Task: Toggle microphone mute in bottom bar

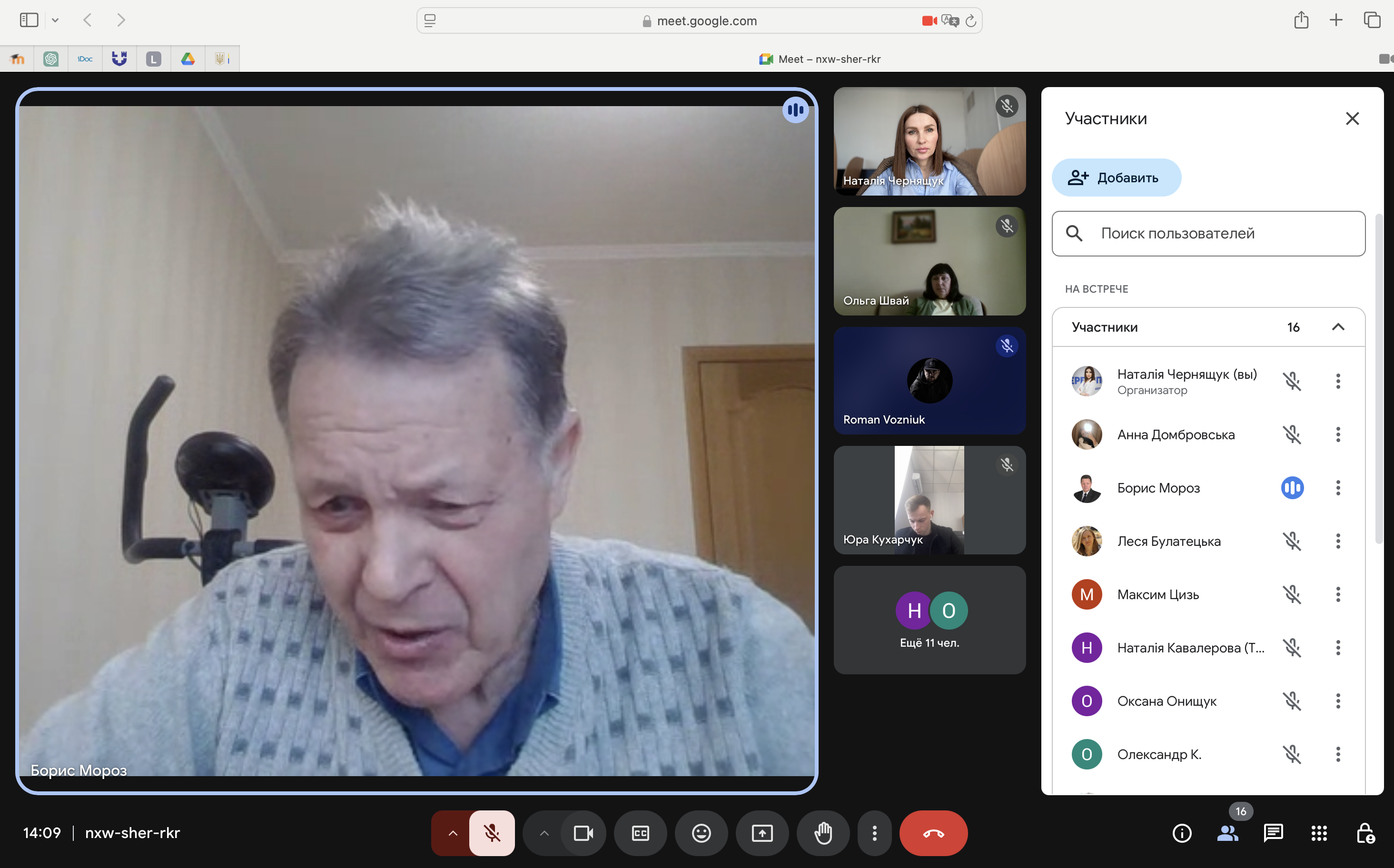Action: (492, 833)
